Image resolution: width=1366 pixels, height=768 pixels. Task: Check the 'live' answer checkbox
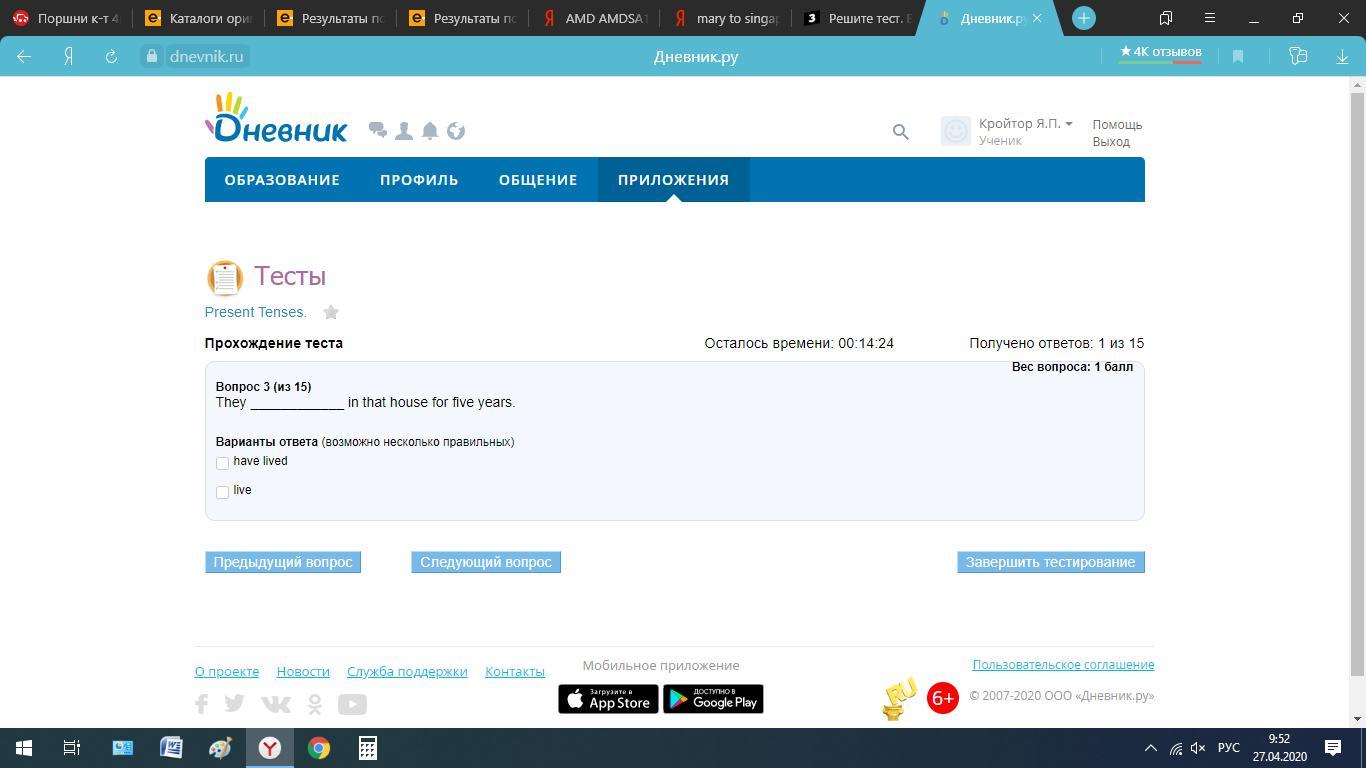coord(222,492)
